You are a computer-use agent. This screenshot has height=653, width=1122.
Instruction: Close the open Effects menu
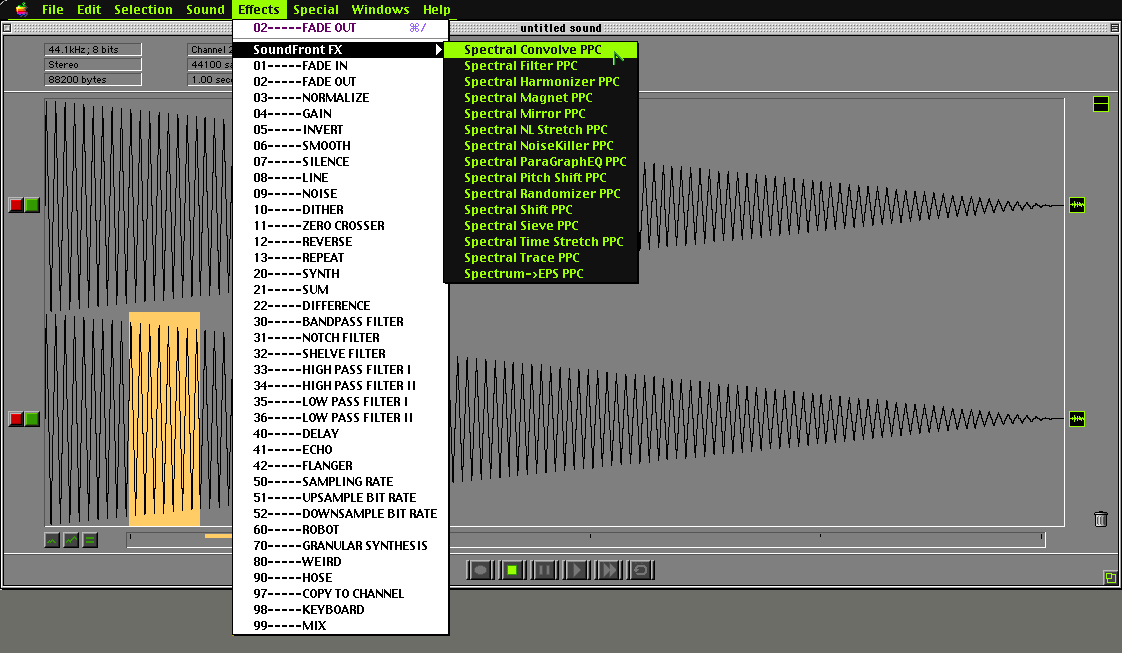(x=259, y=9)
